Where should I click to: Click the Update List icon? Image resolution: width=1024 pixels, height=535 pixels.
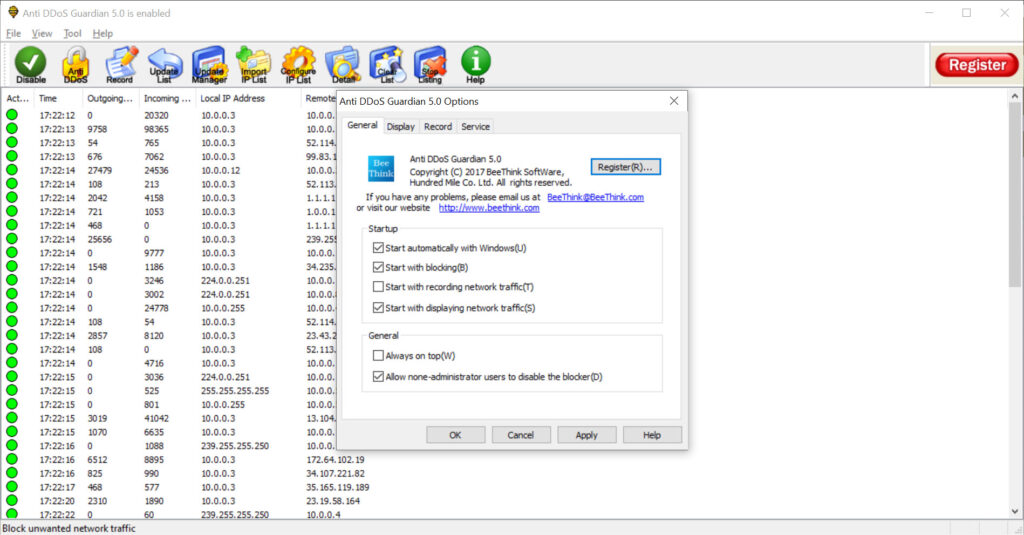click(x=164, y=65)
